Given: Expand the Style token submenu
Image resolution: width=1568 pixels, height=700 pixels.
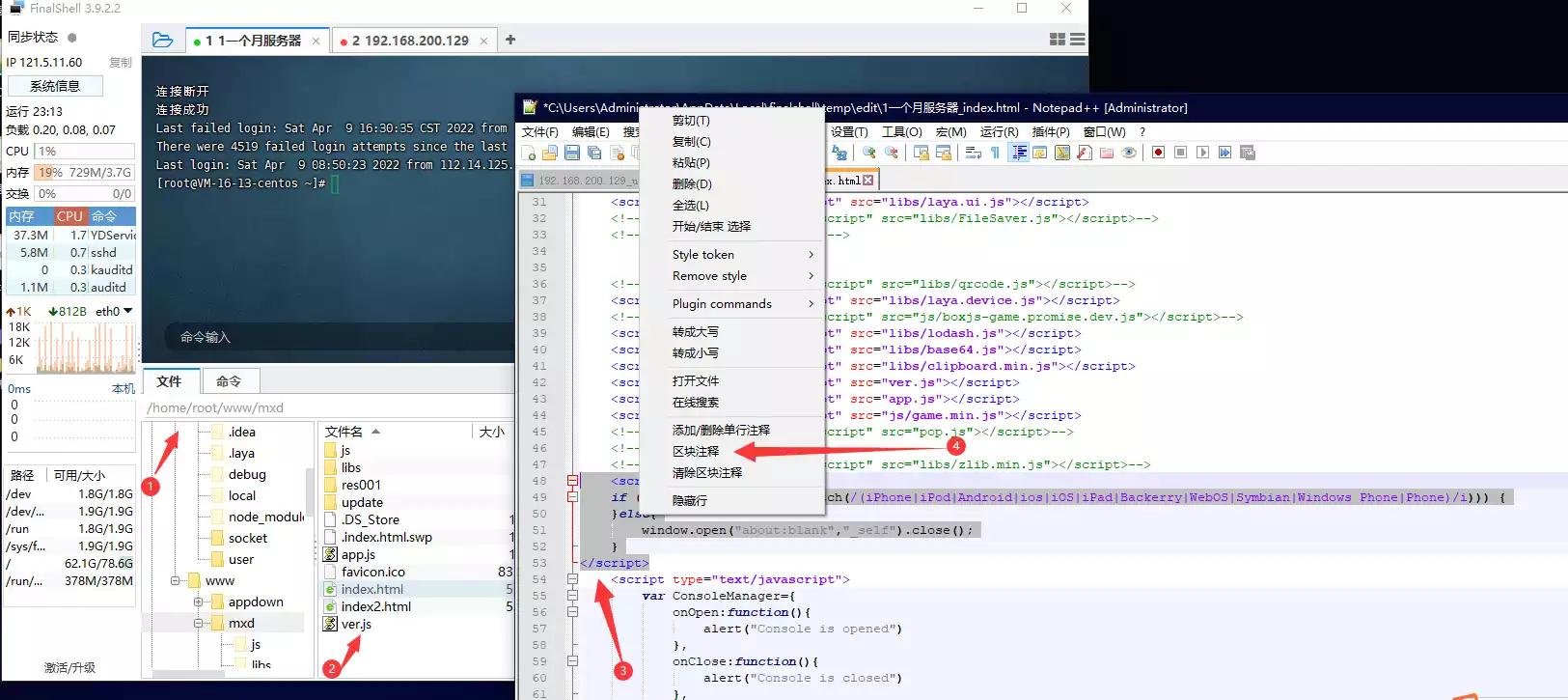Looking at the screenshot, I should pos(743,255).
